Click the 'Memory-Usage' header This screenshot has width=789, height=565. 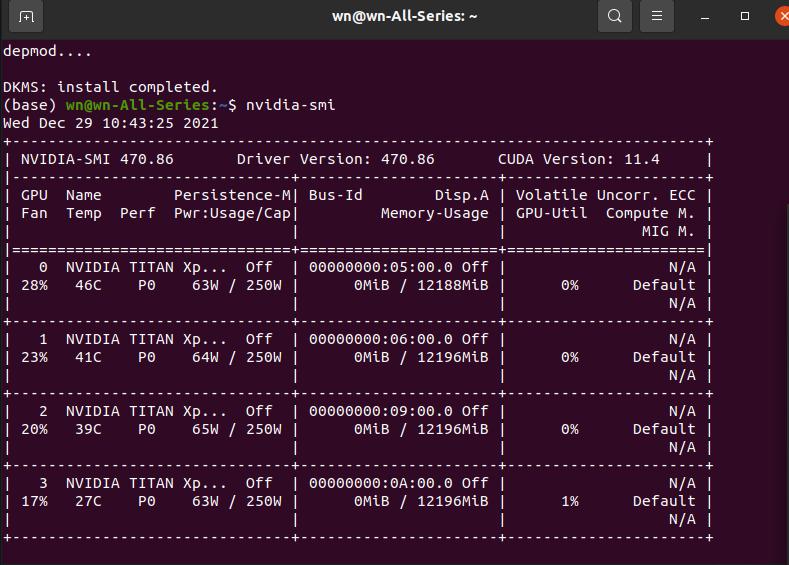click(x=434, y=213)
